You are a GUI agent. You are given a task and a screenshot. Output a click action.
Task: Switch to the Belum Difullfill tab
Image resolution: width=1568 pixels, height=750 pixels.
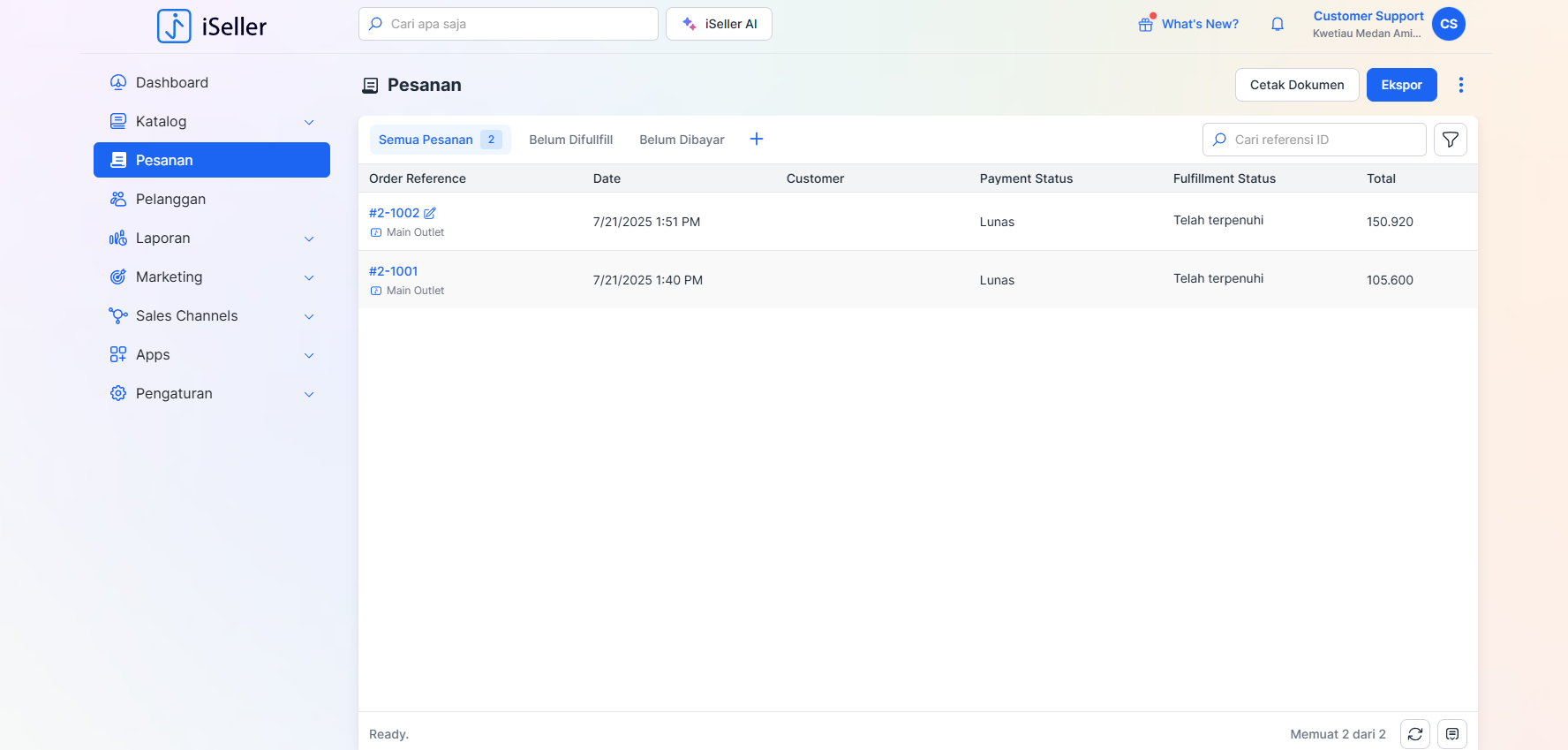[570, 140]
